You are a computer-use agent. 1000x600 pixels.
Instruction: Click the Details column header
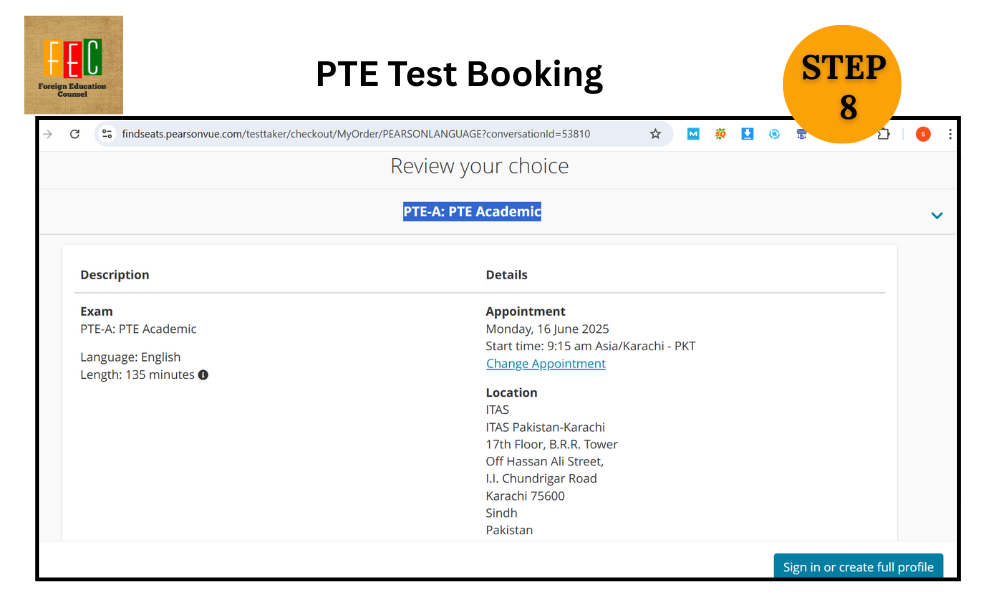[x=506, y=275]
